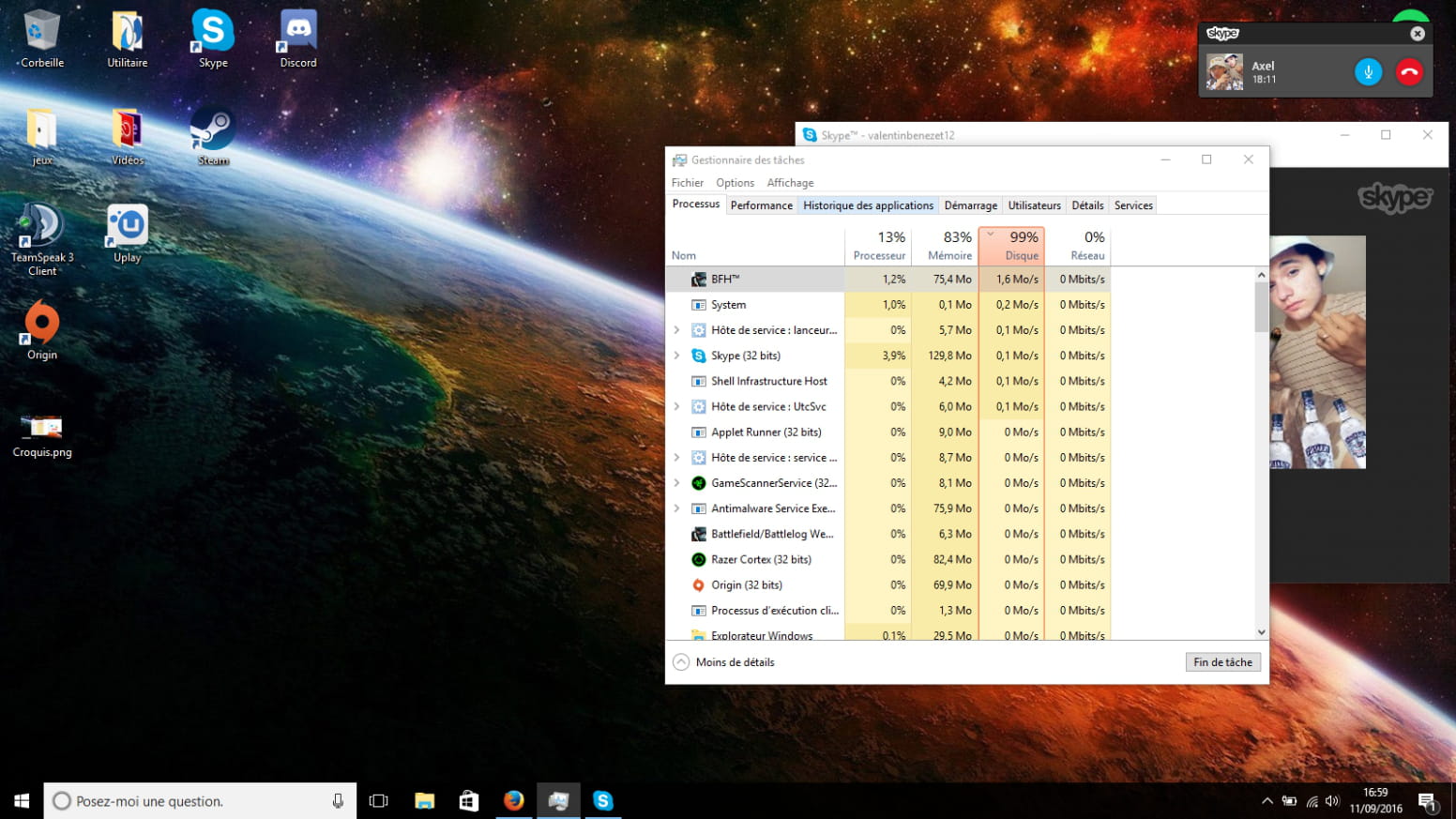Sort processes by the Mémoire column

945,246
